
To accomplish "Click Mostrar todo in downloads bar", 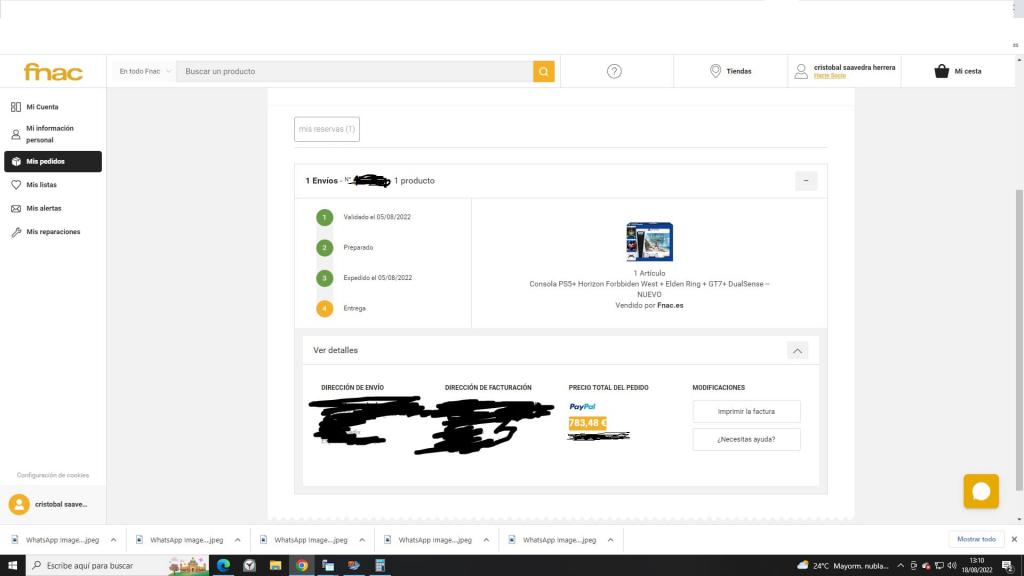I will (x=976, y=539).
